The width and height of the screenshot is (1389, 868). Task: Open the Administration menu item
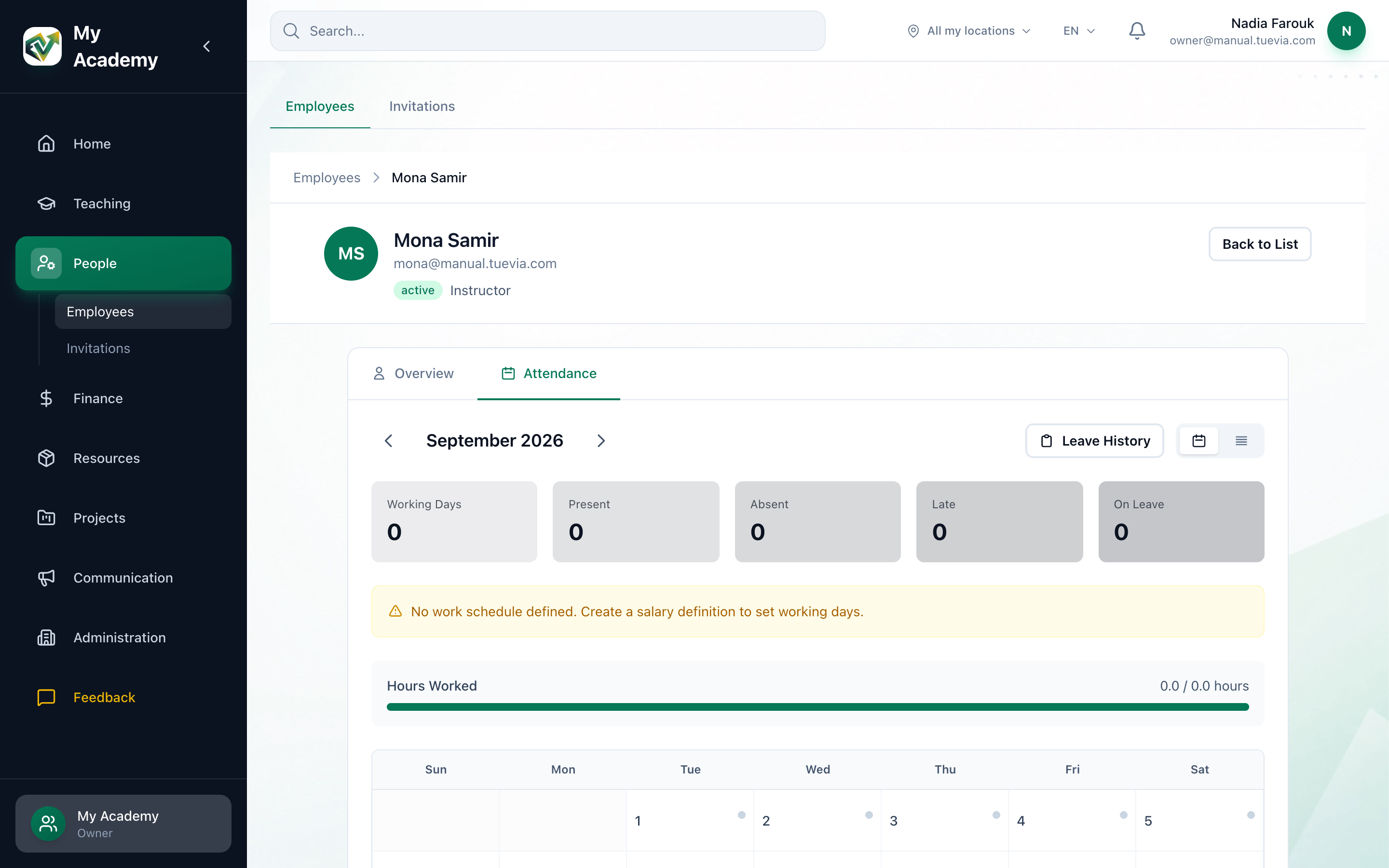point(123,637)
